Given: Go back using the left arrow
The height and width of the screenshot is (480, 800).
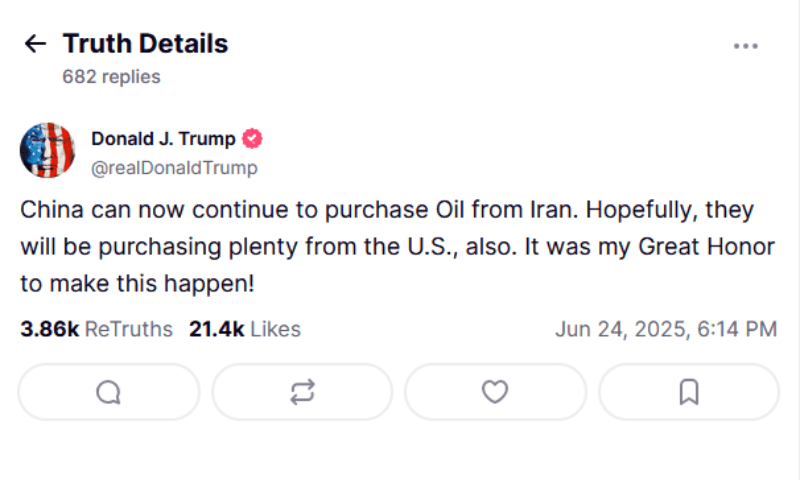Looking at the screenshot, I should point(35,43).
